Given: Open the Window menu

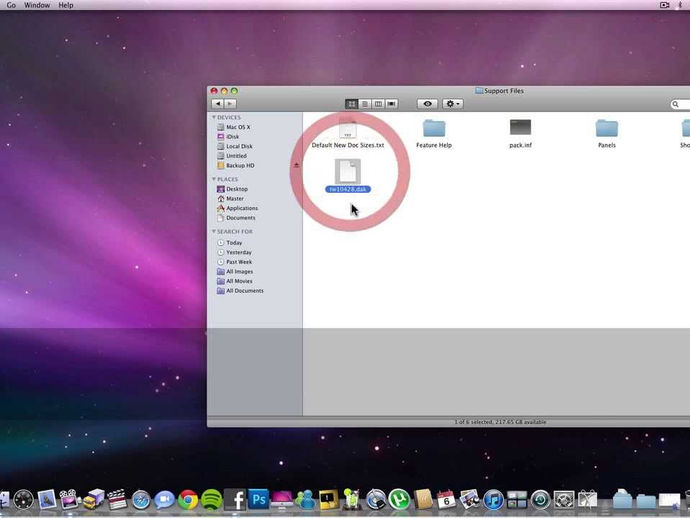Looking at the screenshot, I should coord(37,5).
